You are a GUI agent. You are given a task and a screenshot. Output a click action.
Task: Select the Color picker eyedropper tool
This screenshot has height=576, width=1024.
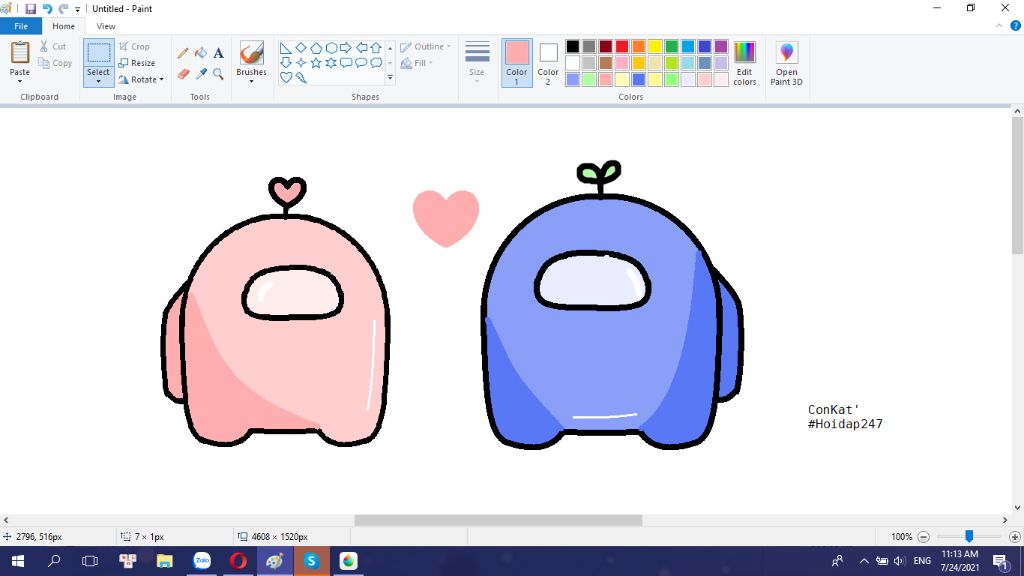click(201, 74)
